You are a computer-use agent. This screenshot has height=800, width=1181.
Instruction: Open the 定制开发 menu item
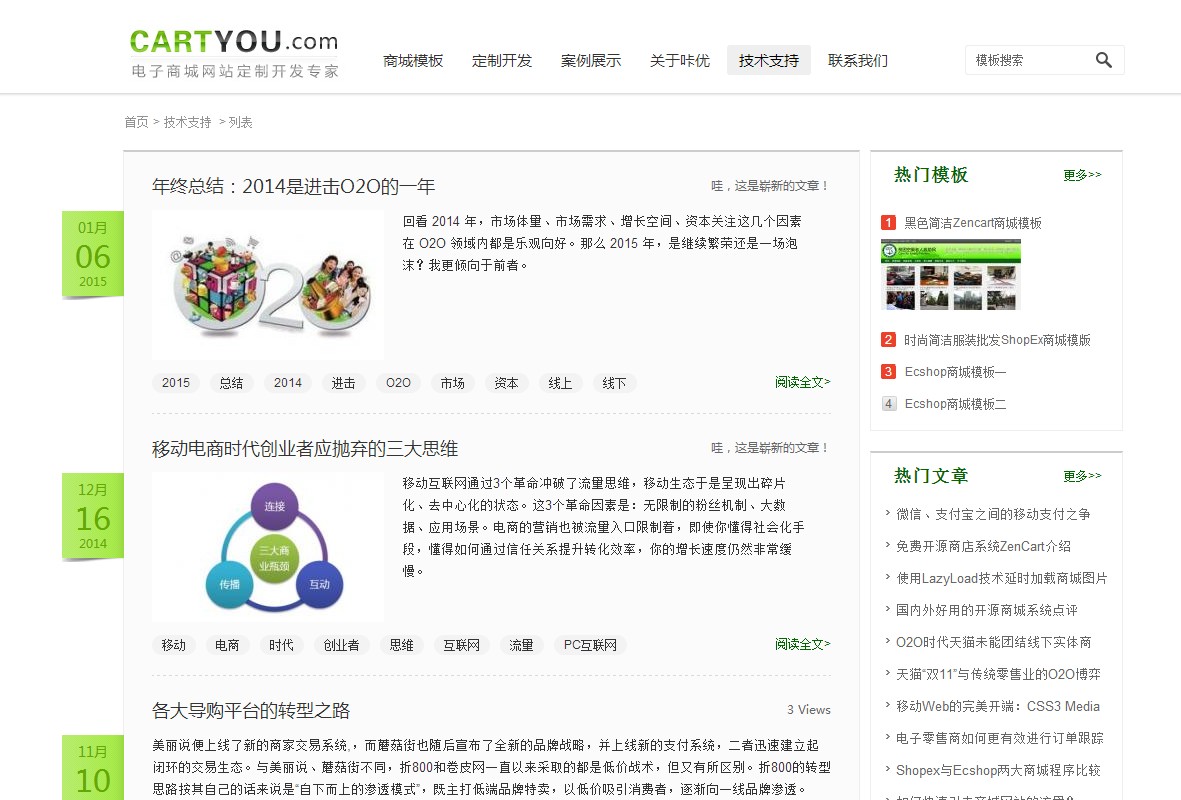502,60
